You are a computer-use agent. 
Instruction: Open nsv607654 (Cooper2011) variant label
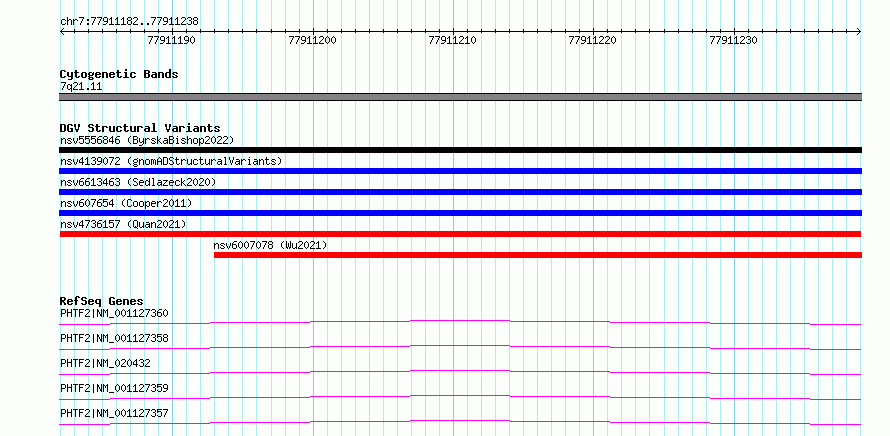click(126, 203)
